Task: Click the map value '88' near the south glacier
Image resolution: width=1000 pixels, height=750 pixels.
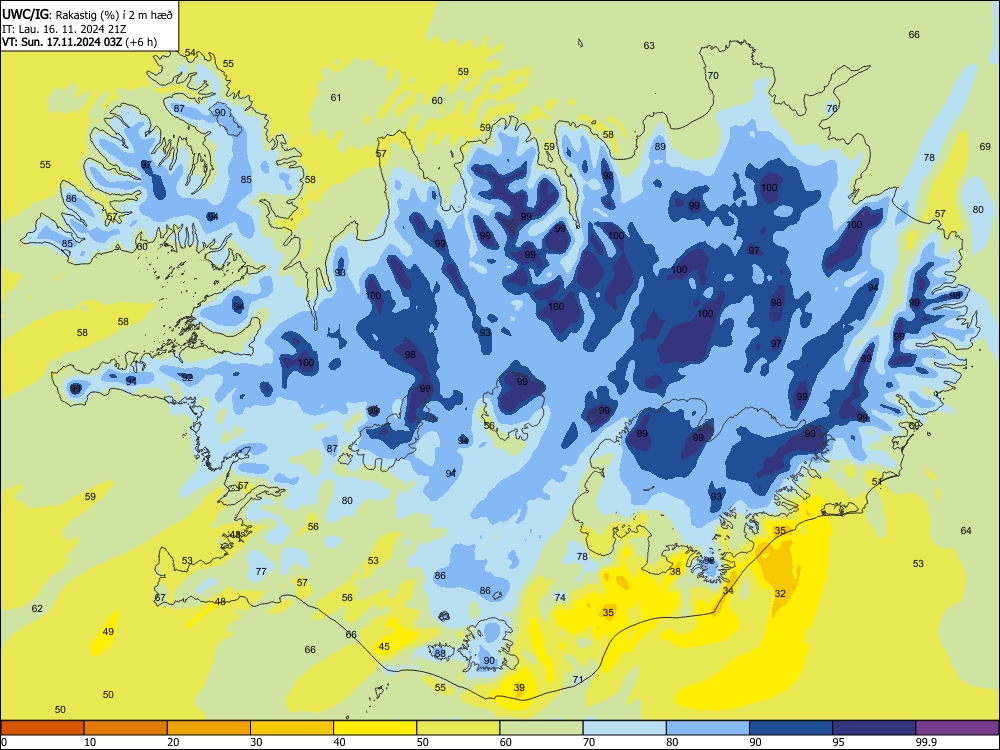Action: pos(440,653)
